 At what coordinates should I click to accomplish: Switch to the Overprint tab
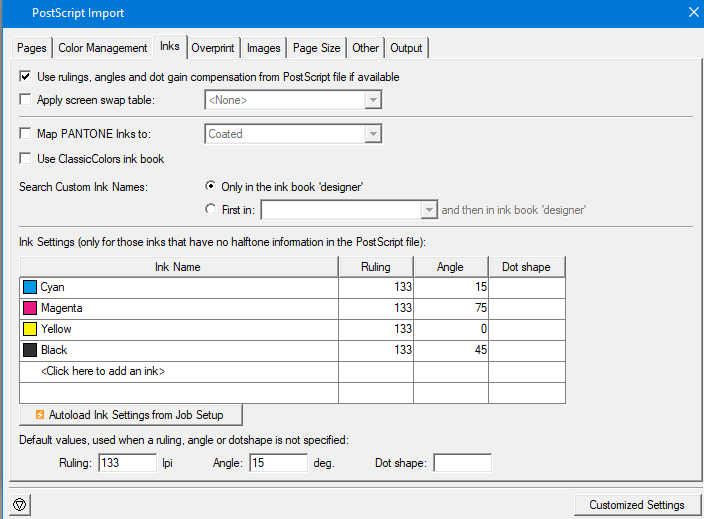click(213, 48)
